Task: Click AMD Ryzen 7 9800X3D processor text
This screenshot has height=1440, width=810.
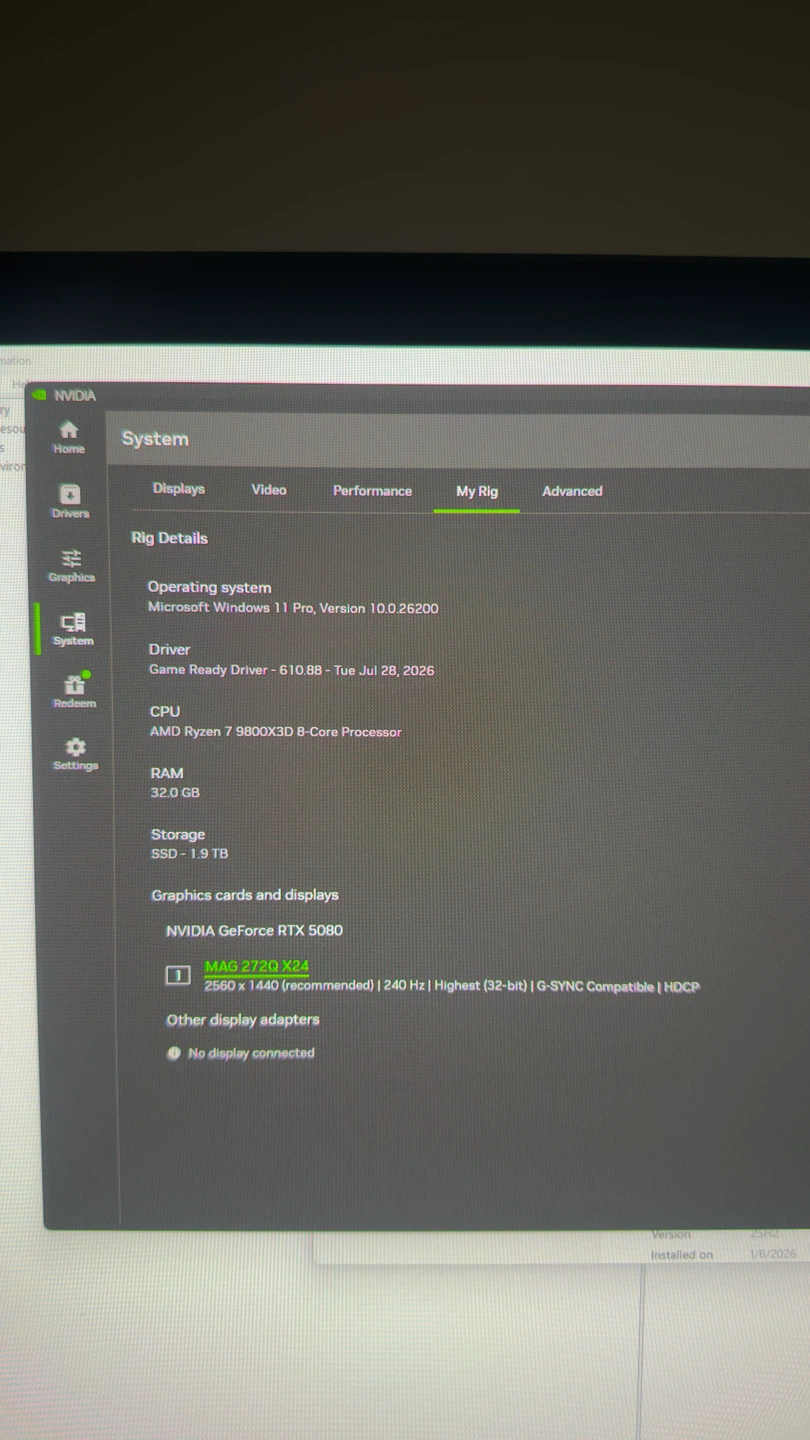Action: pos(276,732)
